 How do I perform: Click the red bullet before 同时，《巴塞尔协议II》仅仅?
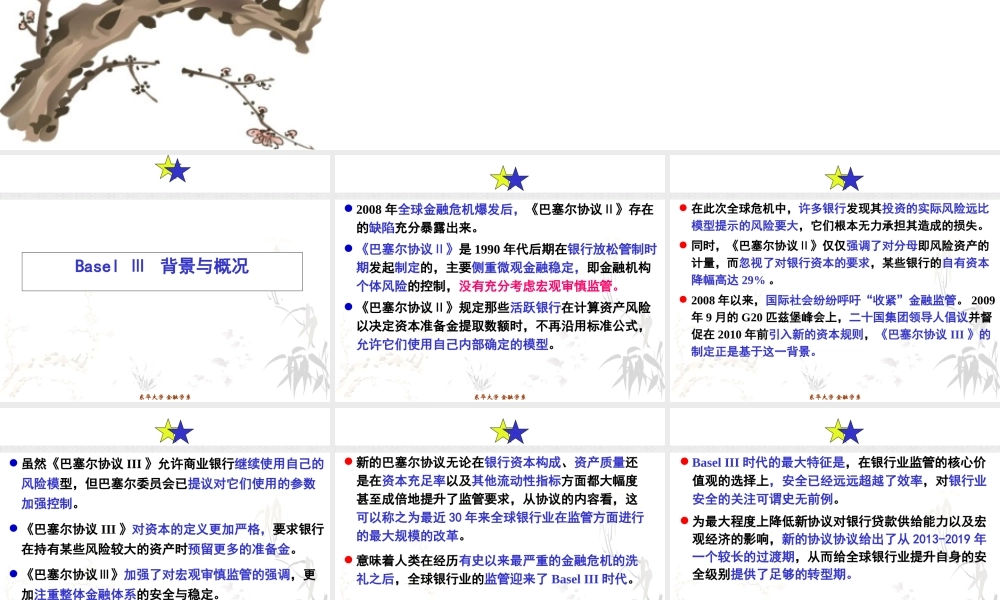(683, 244)
